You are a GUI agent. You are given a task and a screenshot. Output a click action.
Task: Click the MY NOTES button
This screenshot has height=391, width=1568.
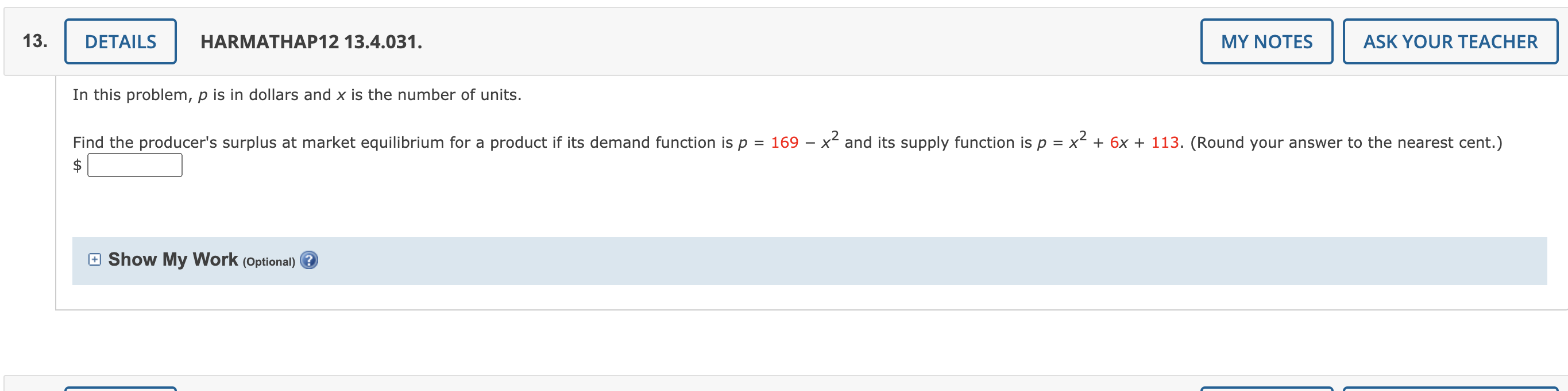[x=1265, y=41]
